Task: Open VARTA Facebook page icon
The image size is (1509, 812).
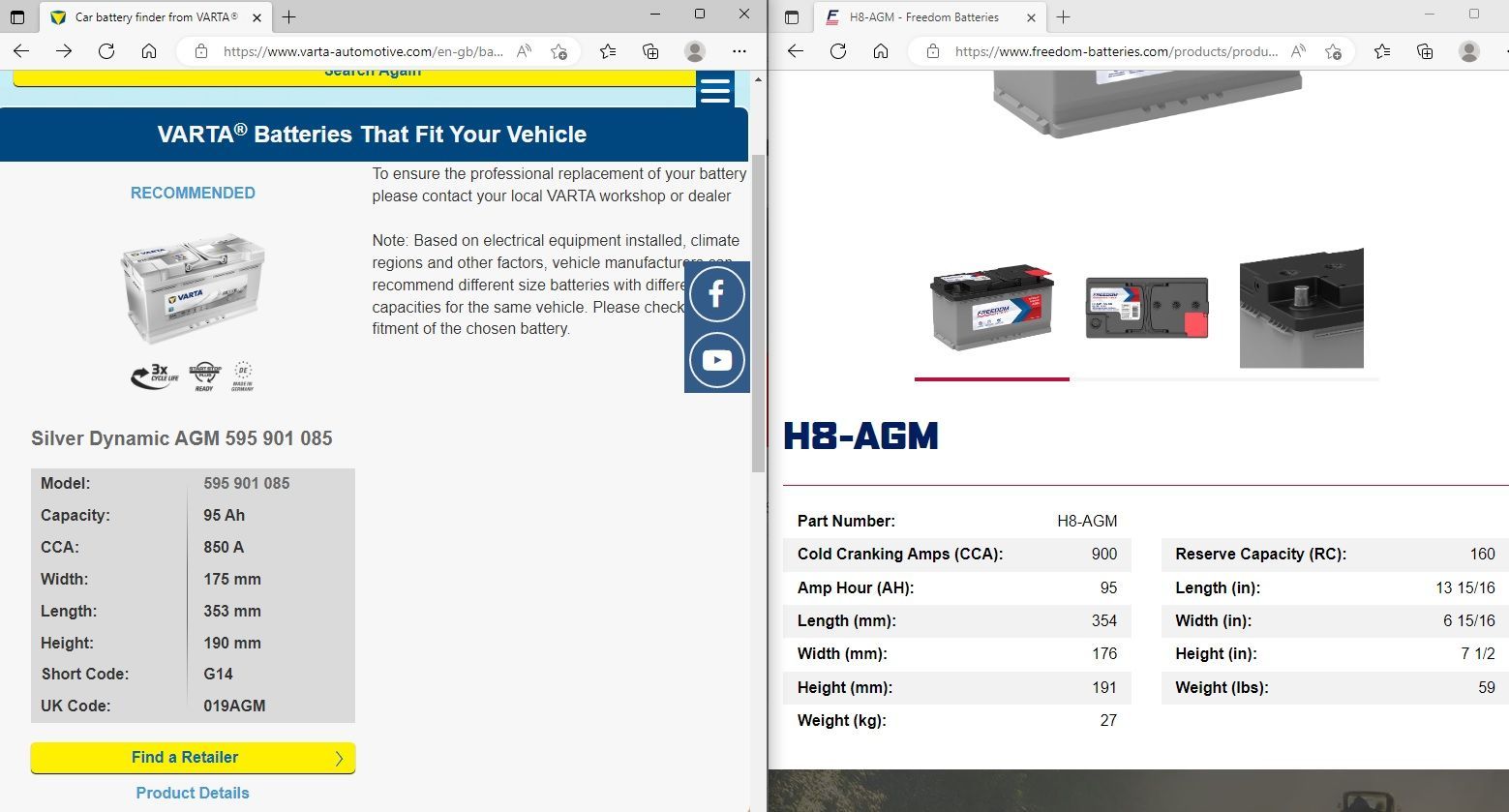Action: [716, 293]
